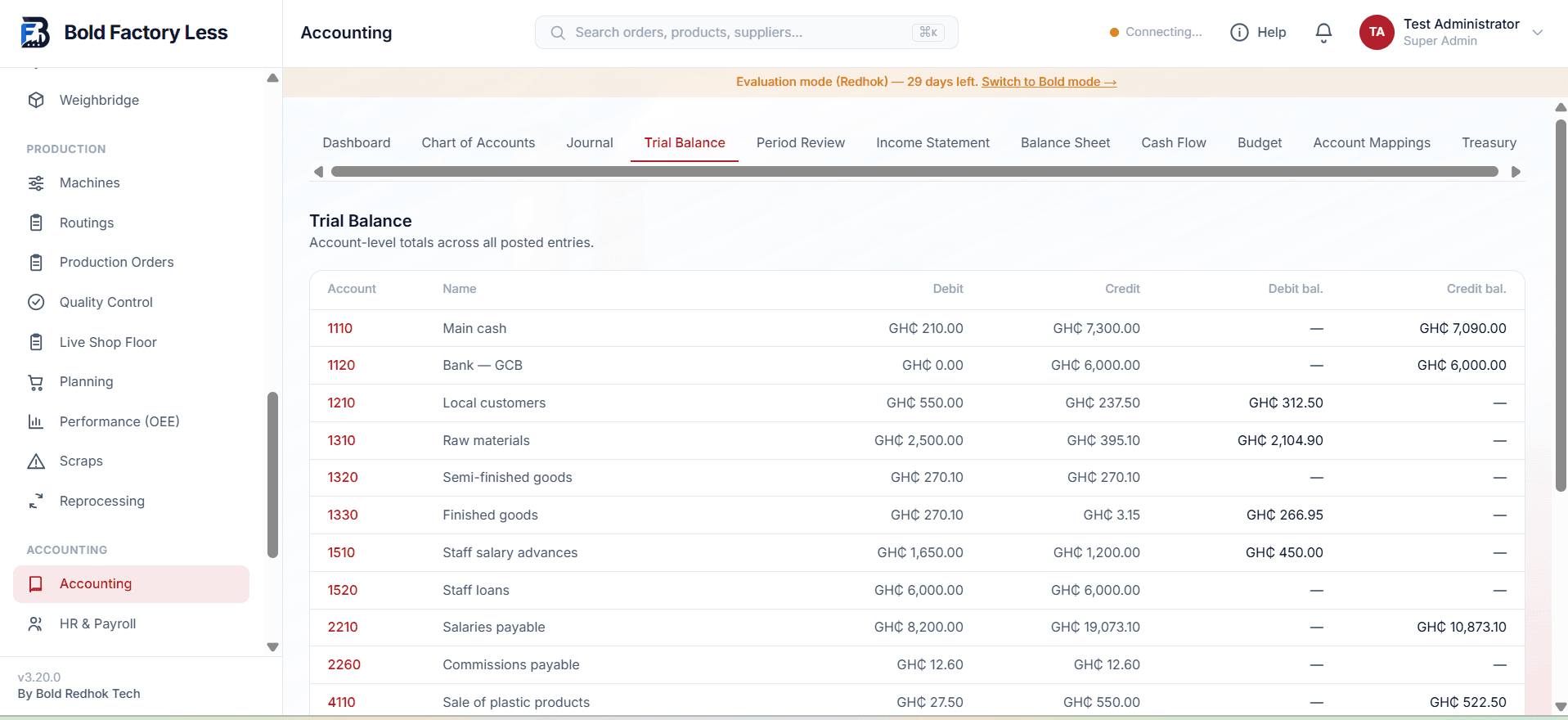Click the Production Orders clipboard icon
The width and height of the screenshot is (1568, 720).
[36, 263]
